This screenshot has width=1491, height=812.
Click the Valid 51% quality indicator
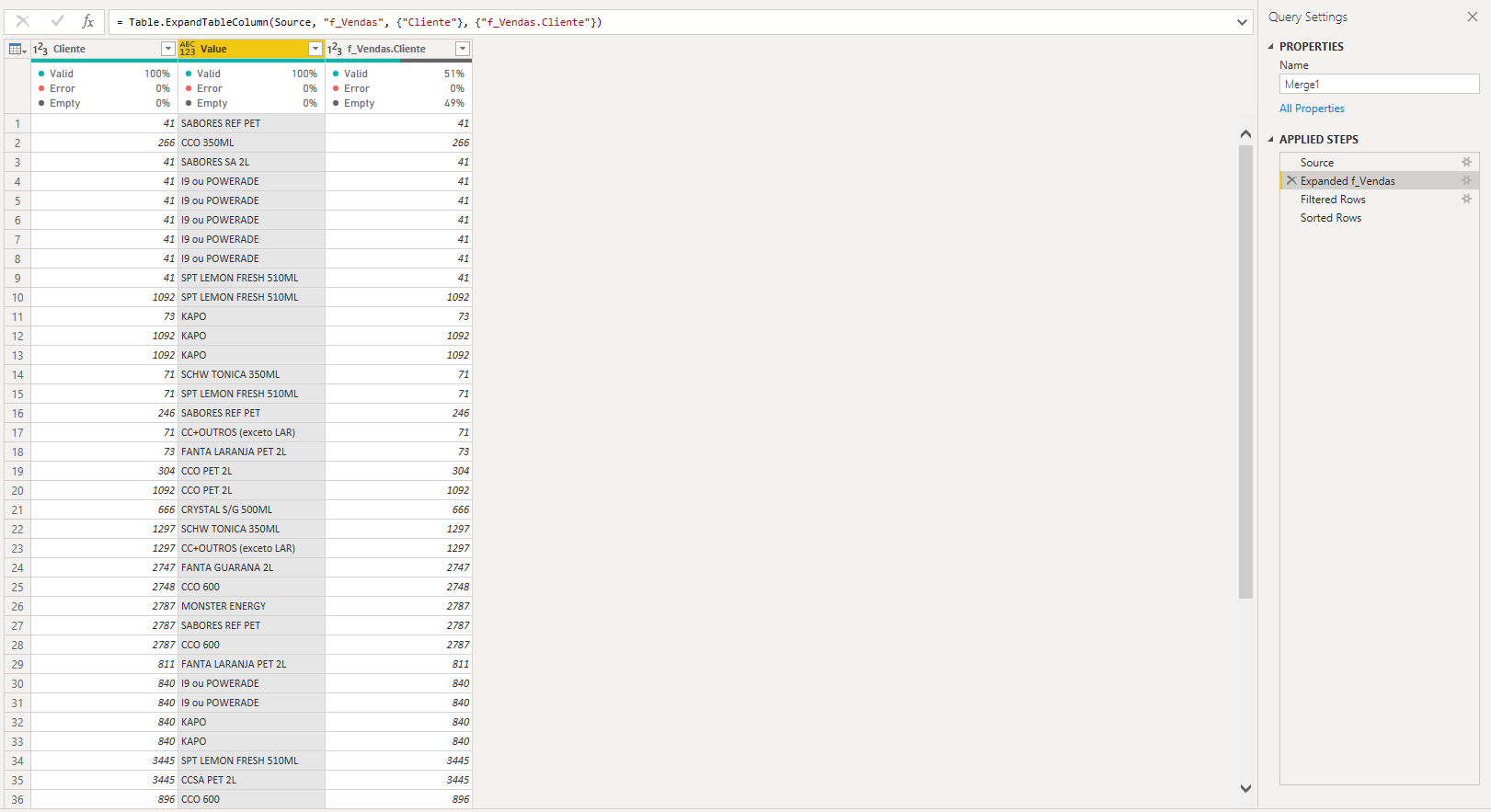click(x=398, y=74)
